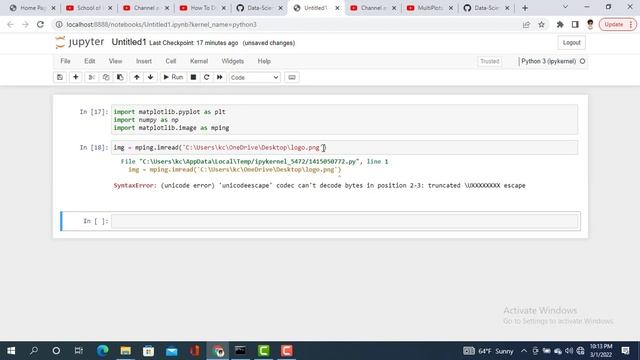Click the imread code cell In [18]

tap(344, 147)
